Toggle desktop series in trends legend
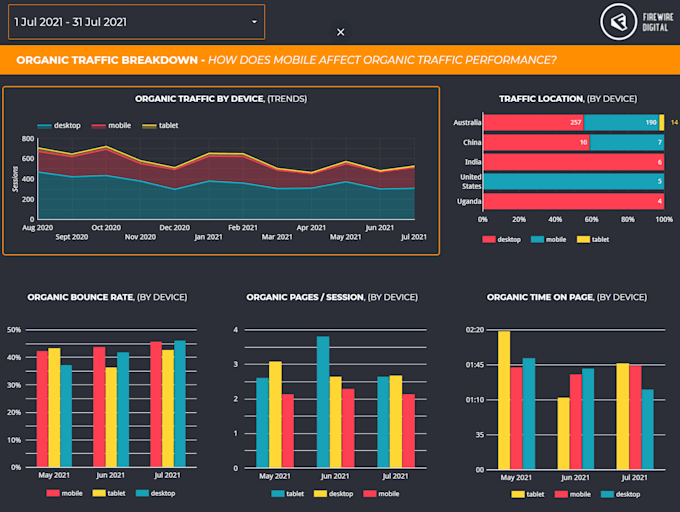680x512 pixels. point(59,125)
